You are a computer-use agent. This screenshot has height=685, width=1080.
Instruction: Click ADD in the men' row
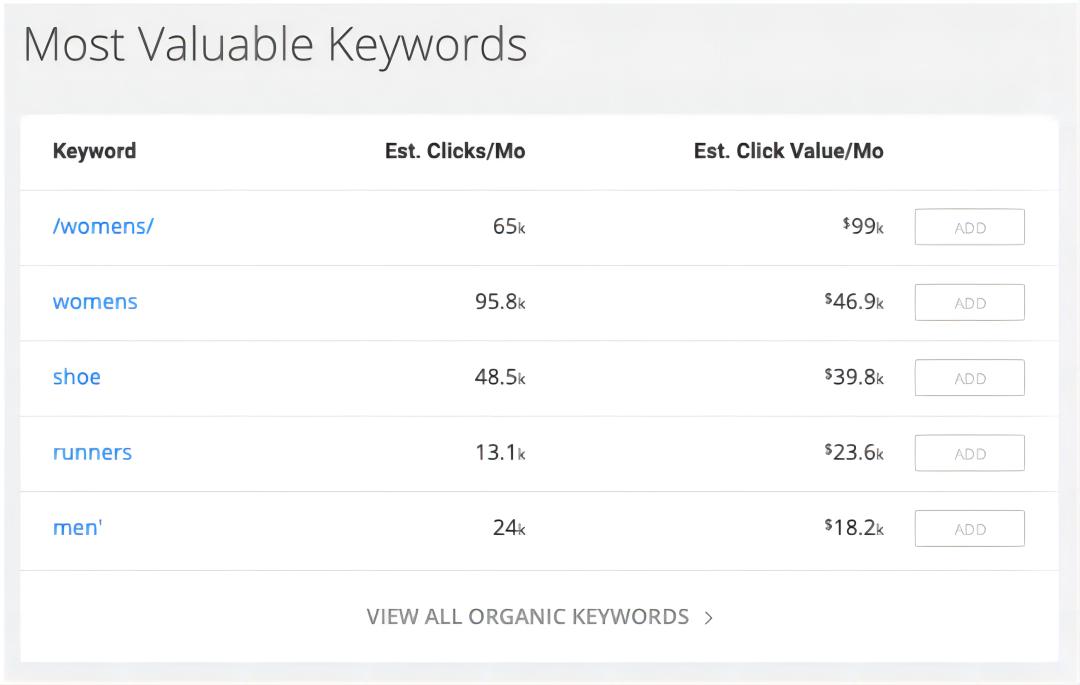click(x=969, y=529)
